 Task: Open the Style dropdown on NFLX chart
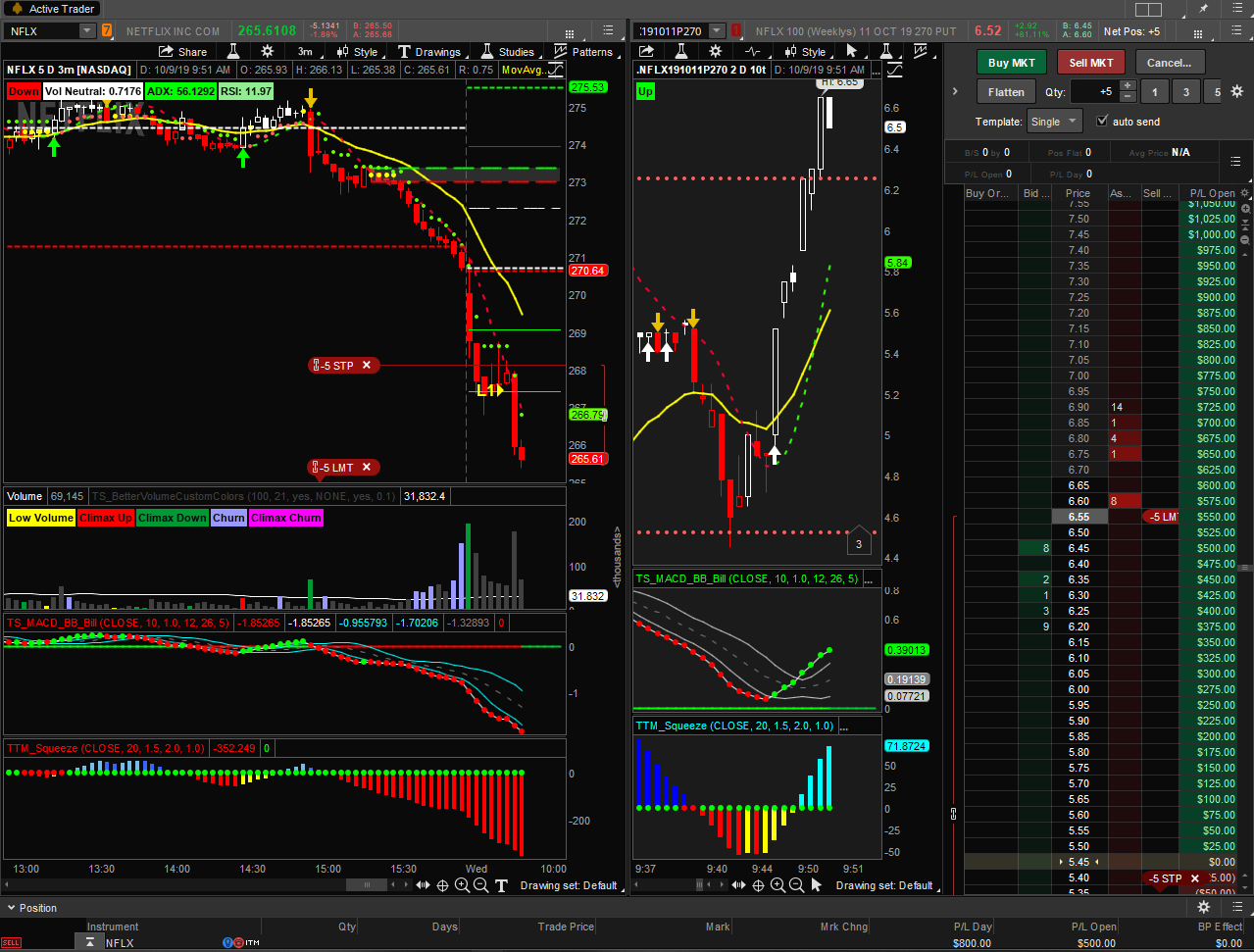pyautogui.click(x=357, y=52)
